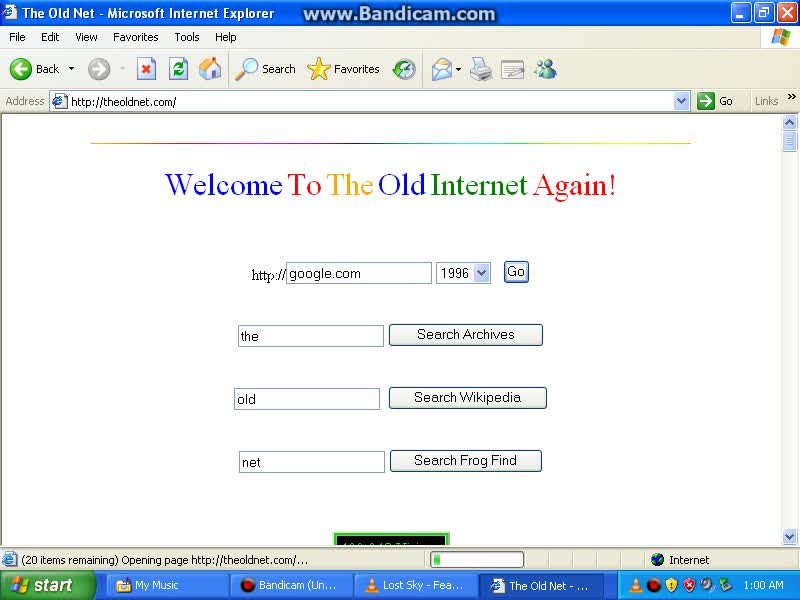Click Search Archives button
800x600 pixels.
coord(465,335)
